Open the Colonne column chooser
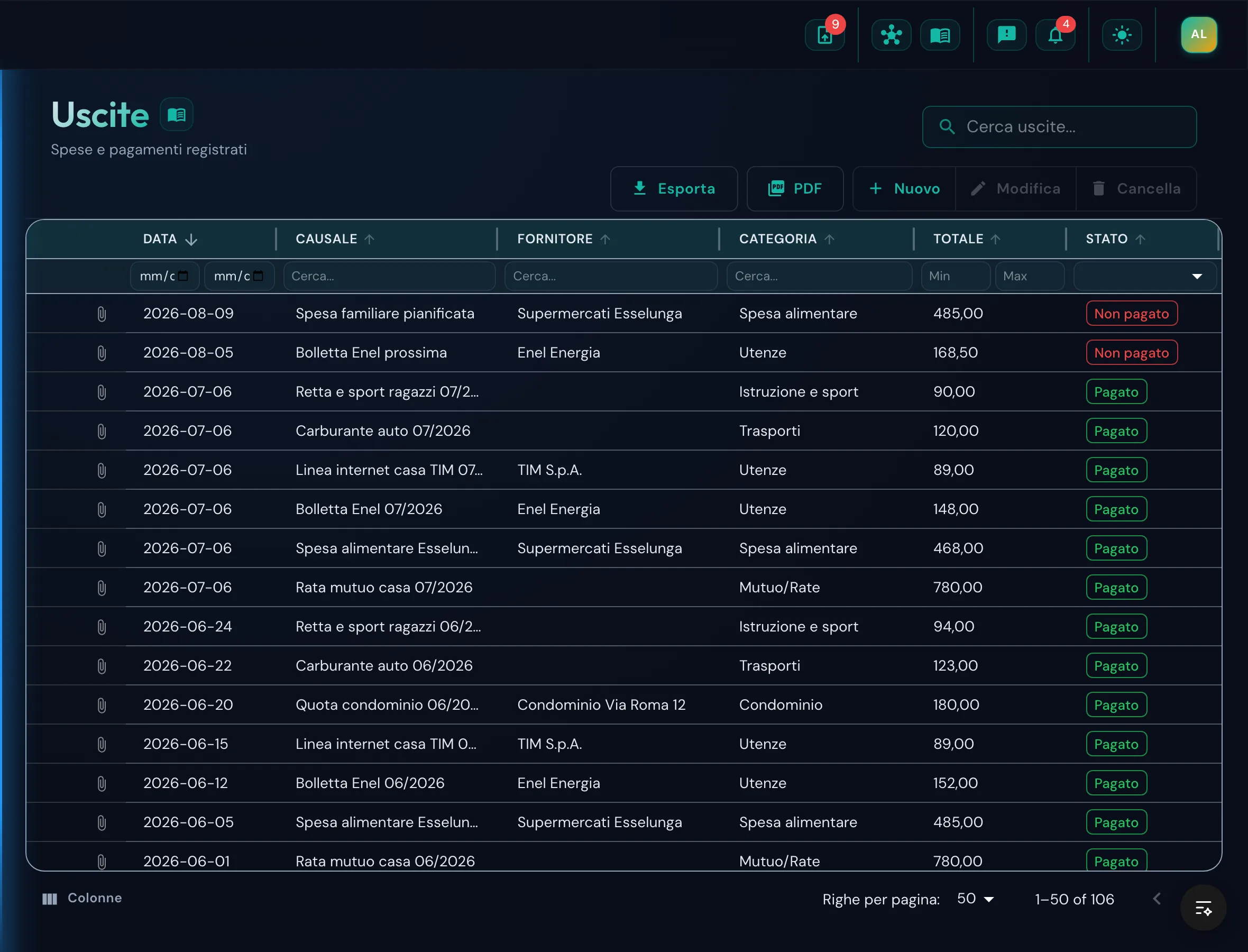This screenshot has height=952, width=1248. 82,898
